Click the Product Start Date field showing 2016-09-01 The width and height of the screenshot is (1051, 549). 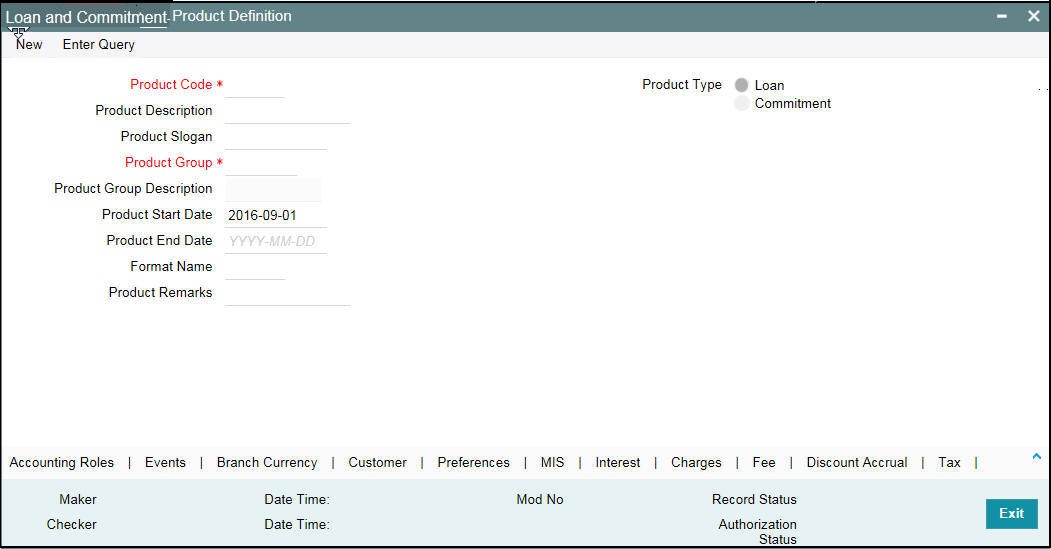tap(276, 215)
